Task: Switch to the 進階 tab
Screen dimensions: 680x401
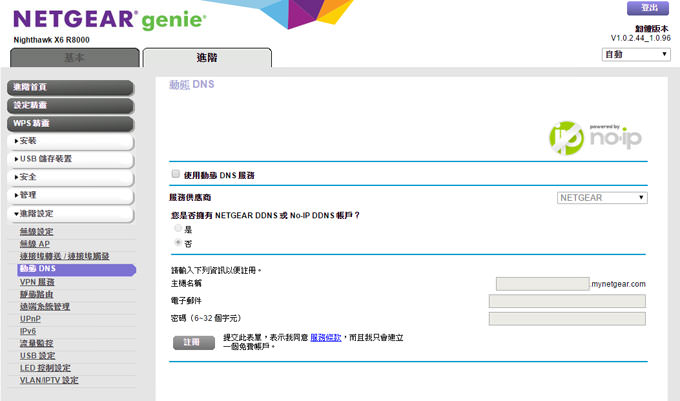Action: click(207, 58)
